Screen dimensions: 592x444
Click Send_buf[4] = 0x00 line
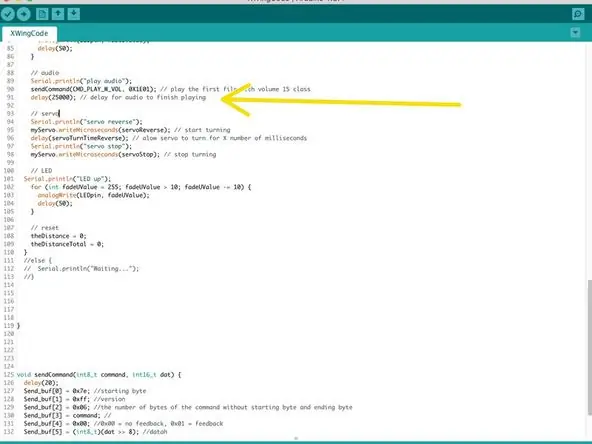point(123,424)
